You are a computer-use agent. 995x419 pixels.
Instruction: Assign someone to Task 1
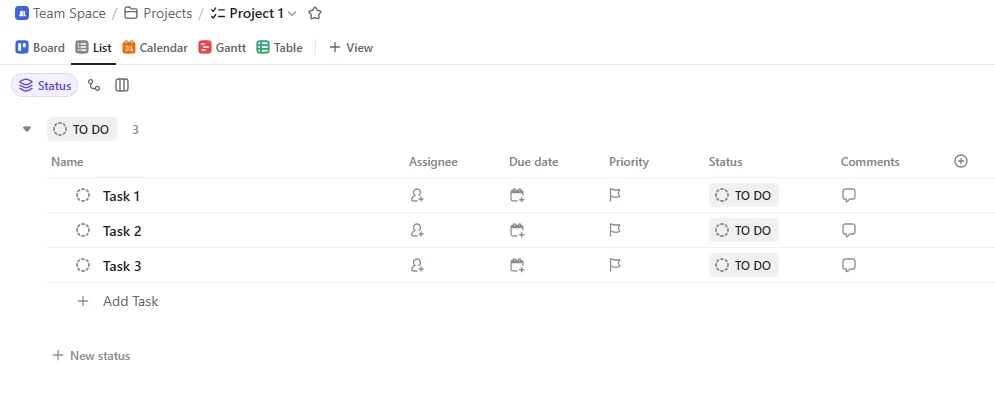point(417,196)
